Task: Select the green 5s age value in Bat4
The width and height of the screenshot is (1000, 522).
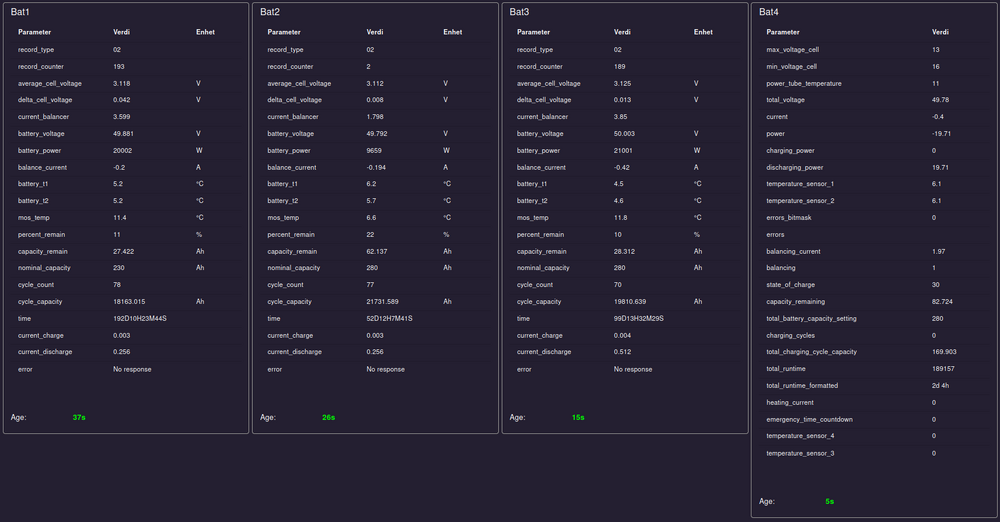Action: (829, 501)
